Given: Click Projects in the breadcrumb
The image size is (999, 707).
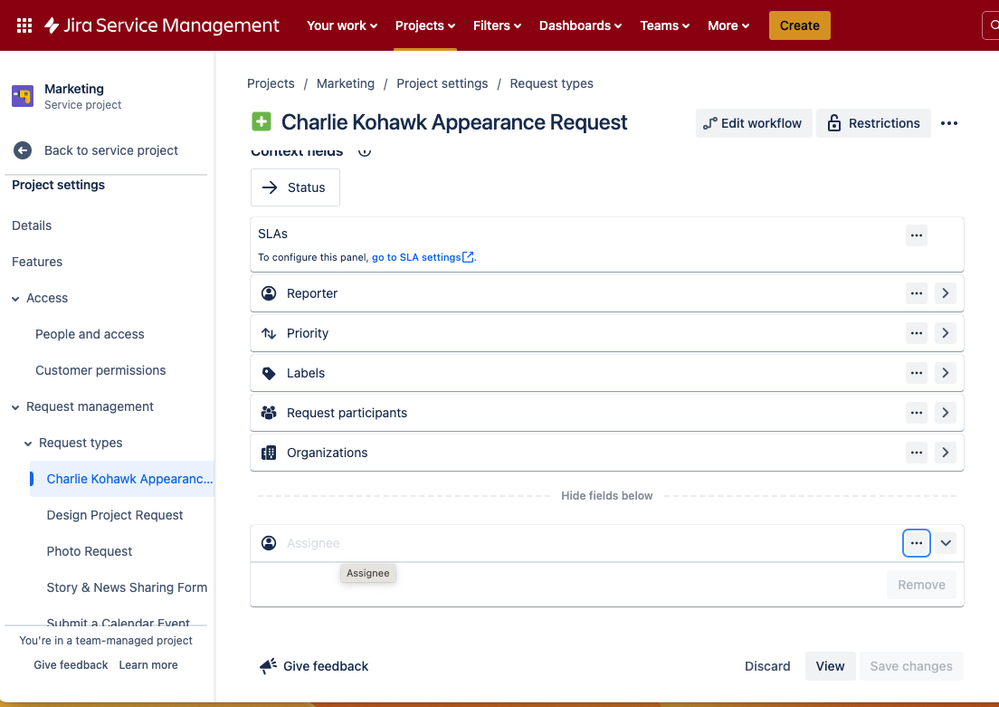Looking at the screenshot, I should (271, 83).
